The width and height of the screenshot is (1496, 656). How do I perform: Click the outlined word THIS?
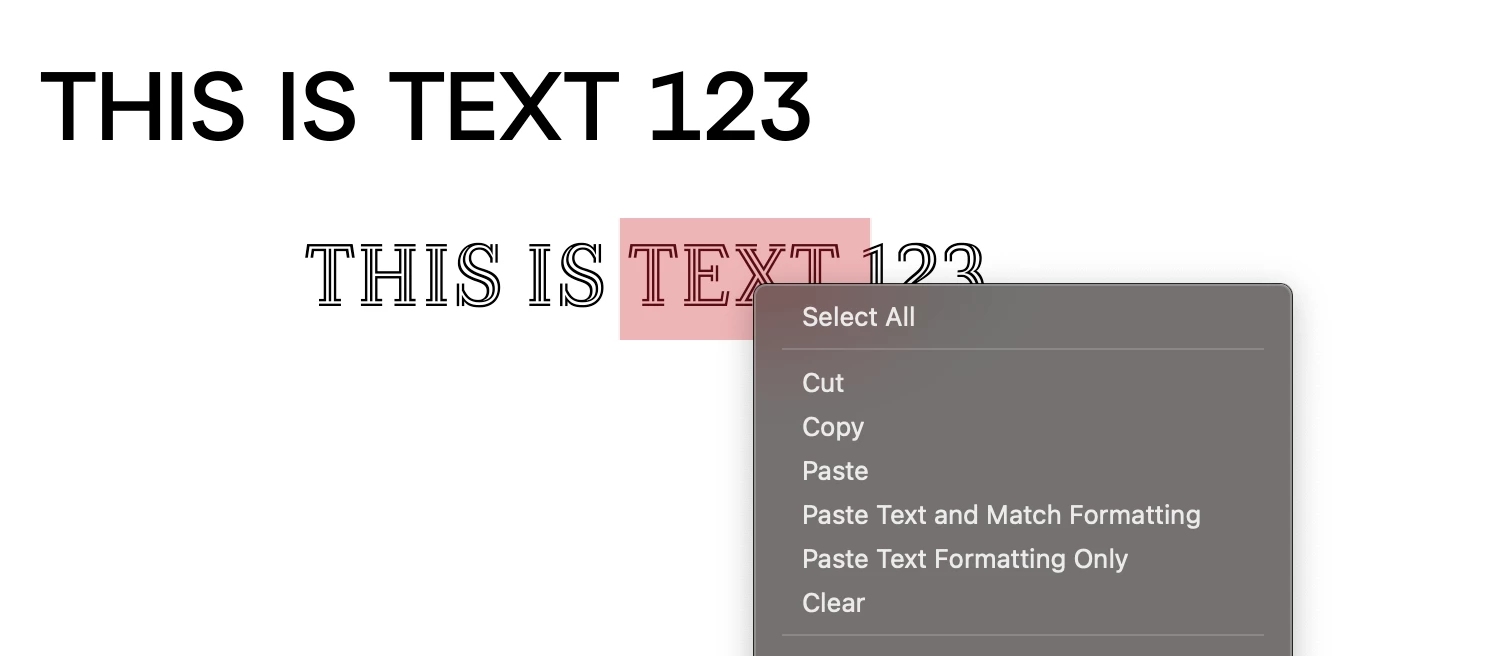(402, 275)
